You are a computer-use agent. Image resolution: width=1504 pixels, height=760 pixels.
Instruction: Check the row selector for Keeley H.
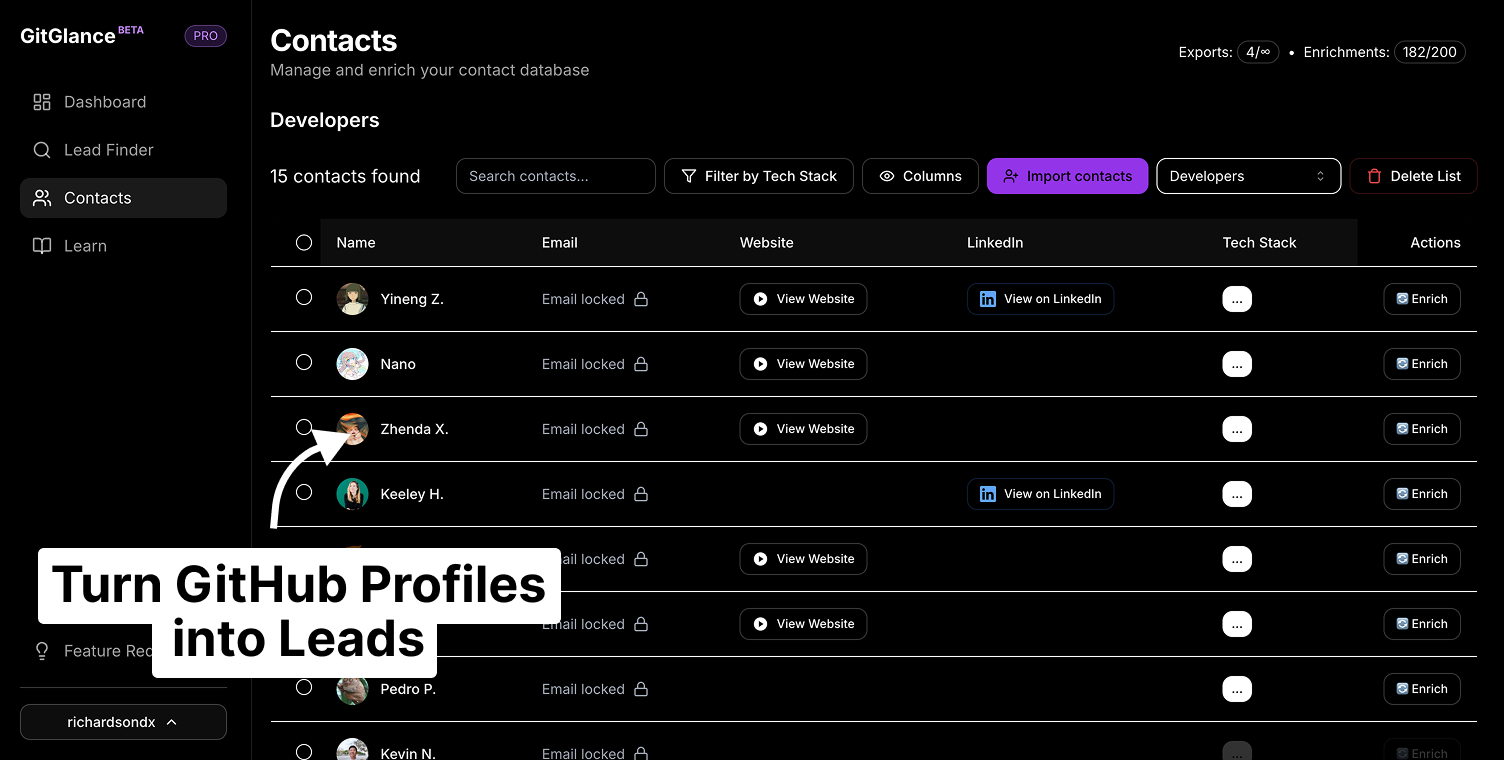pyautogui.click(x=304, y=492)
